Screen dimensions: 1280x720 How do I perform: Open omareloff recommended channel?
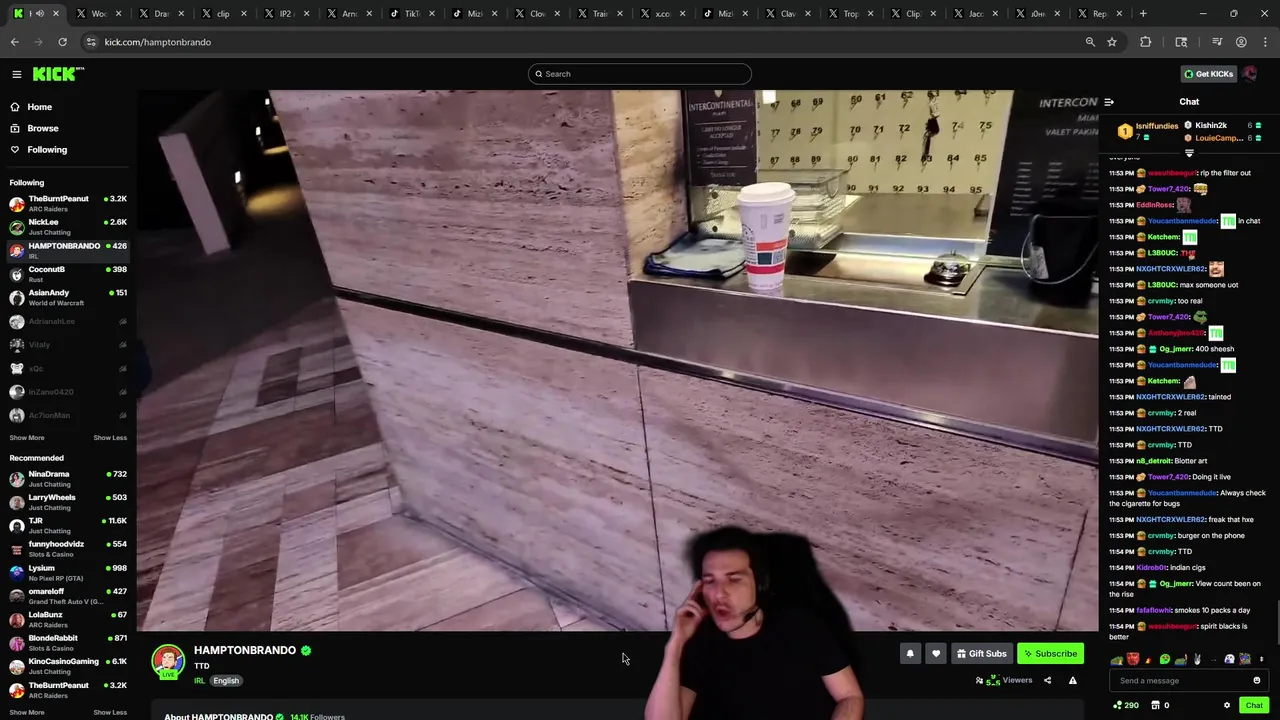[x=68, y=596]
